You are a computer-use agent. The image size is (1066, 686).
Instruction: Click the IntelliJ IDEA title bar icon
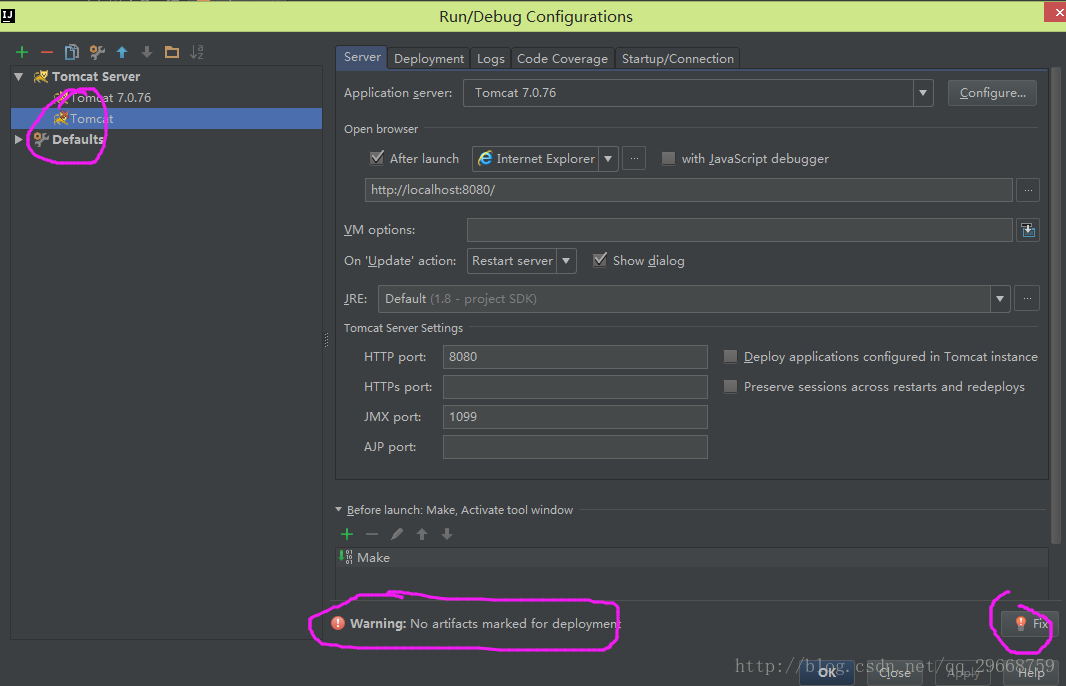click(x=8, y=15)
